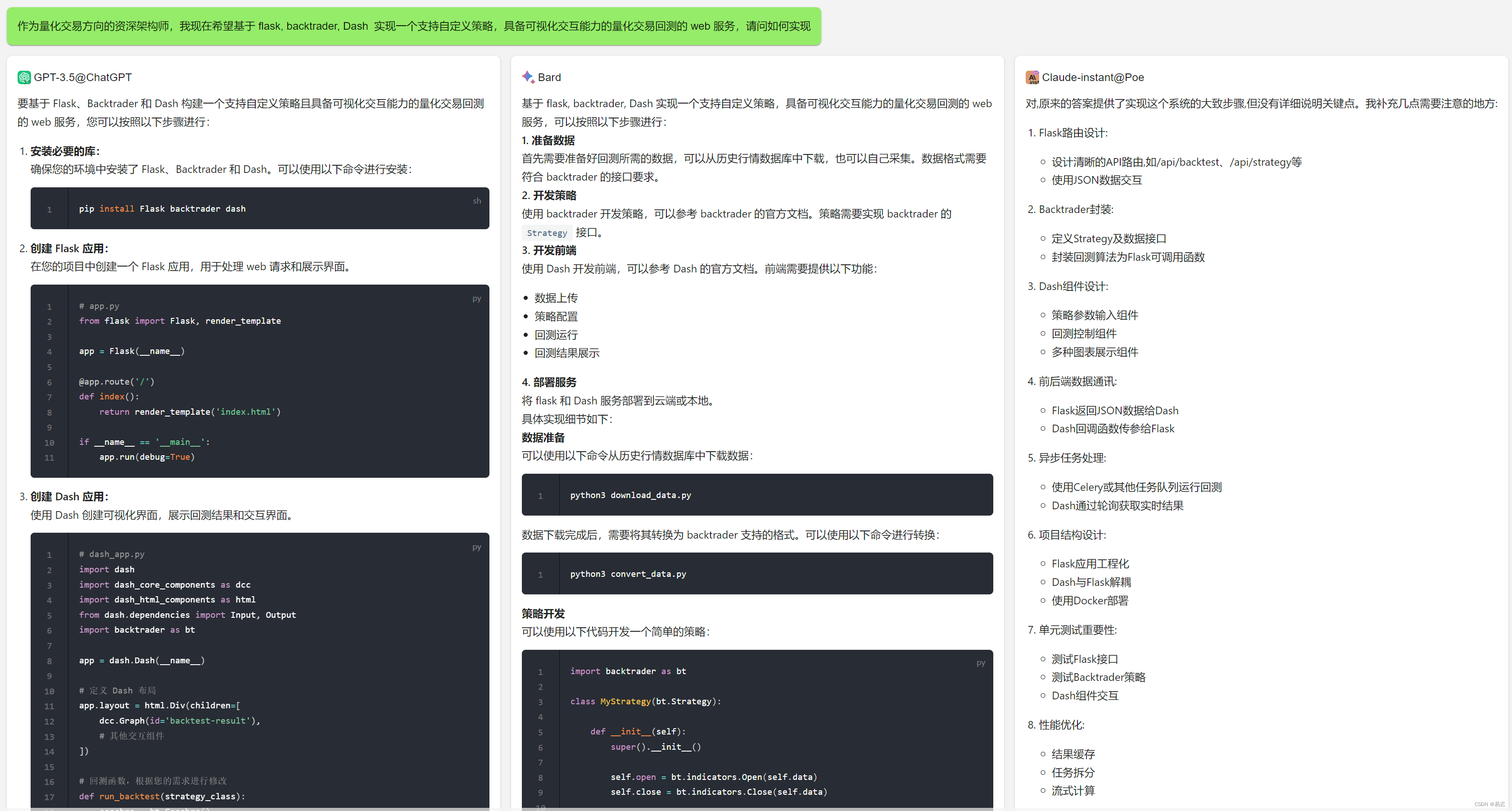Click bullet '使用Docker部署'
Viewport: 1512px width, 811px height.
click(x=1089, y=601)
